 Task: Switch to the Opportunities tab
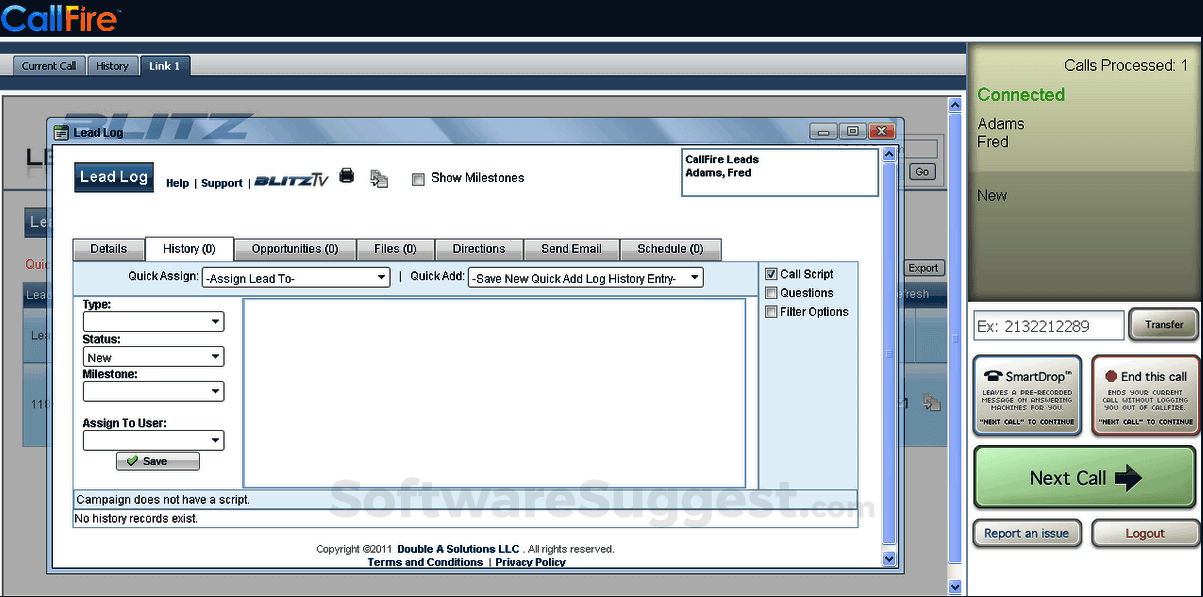[296, 249]
